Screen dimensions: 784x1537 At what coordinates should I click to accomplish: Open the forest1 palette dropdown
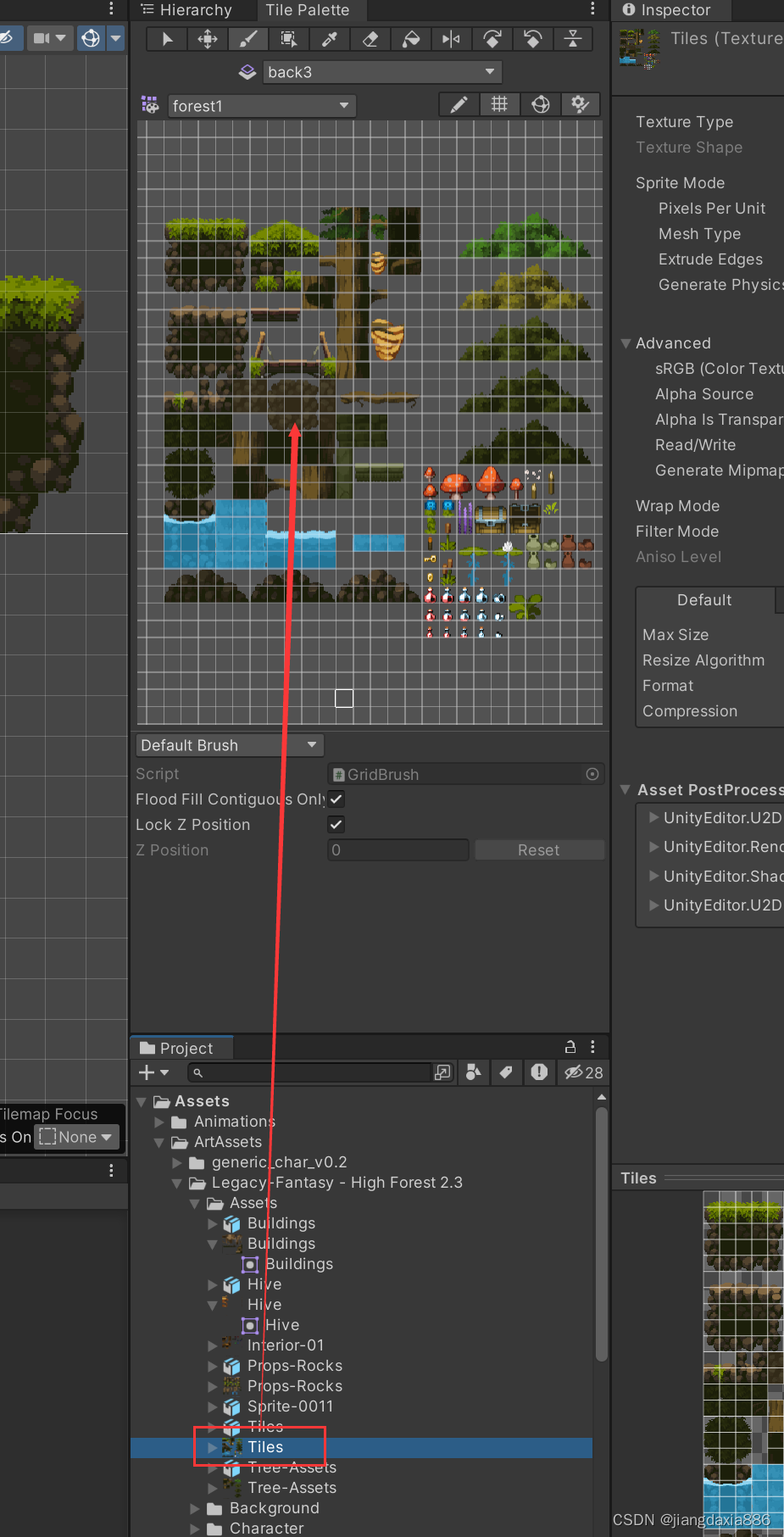261,106
